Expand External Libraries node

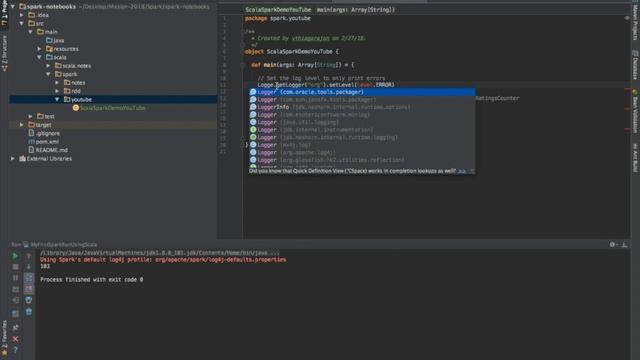pos(13,159)
